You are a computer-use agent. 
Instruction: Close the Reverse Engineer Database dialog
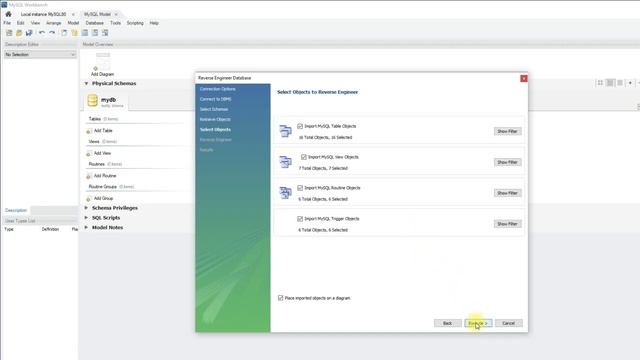pos(524,78)
